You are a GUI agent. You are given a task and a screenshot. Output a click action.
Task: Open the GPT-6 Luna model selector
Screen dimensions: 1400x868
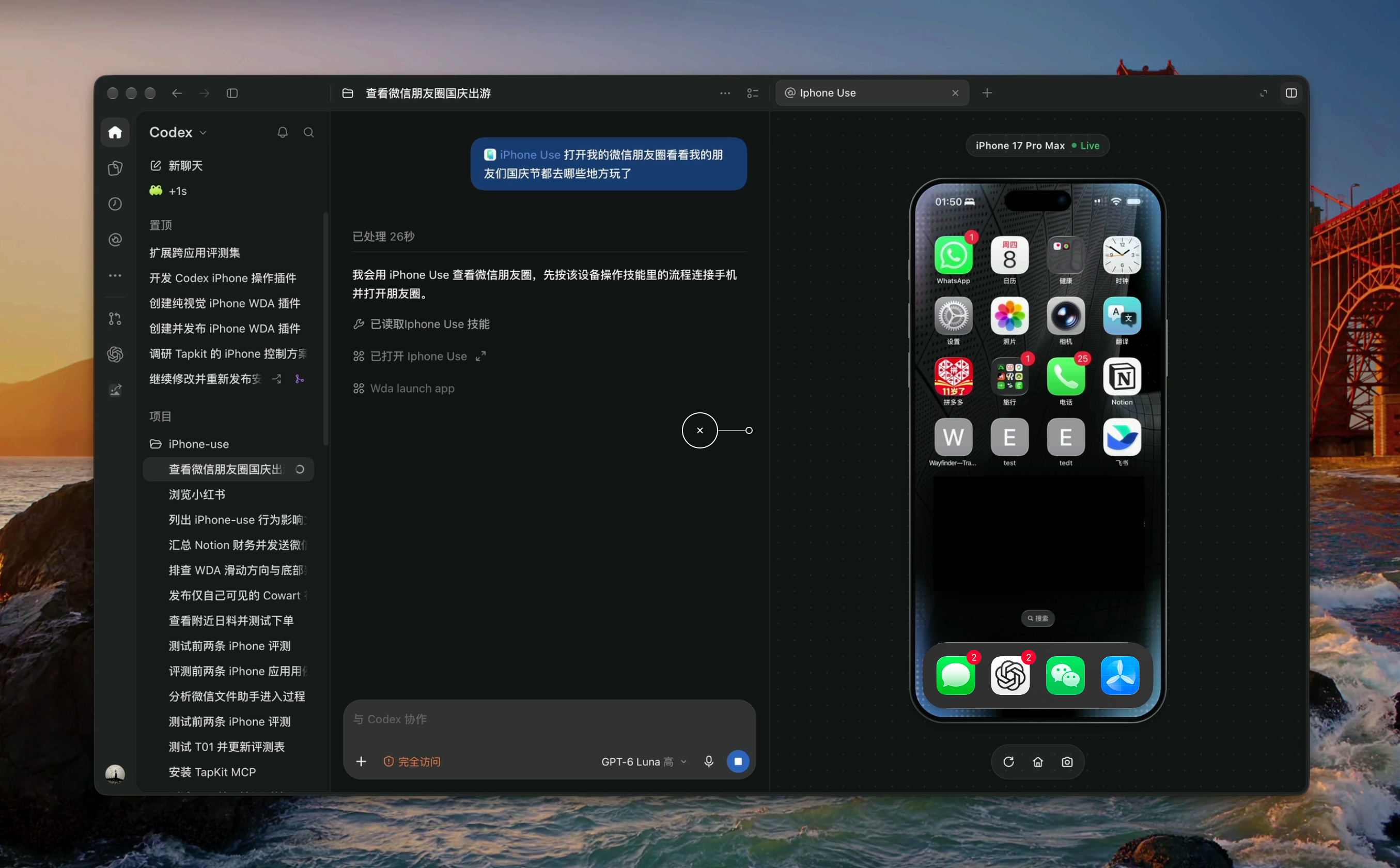tap(644, 762)
